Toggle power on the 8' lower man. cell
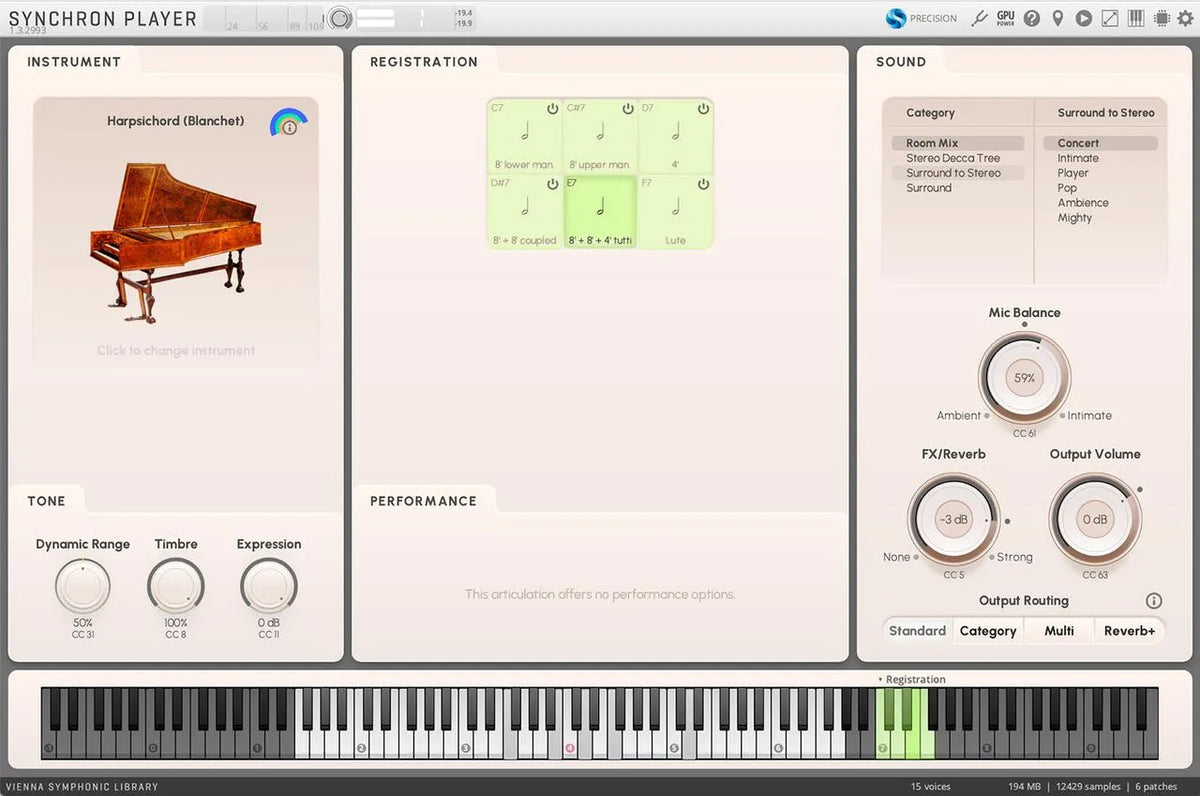 click(551, 110)
